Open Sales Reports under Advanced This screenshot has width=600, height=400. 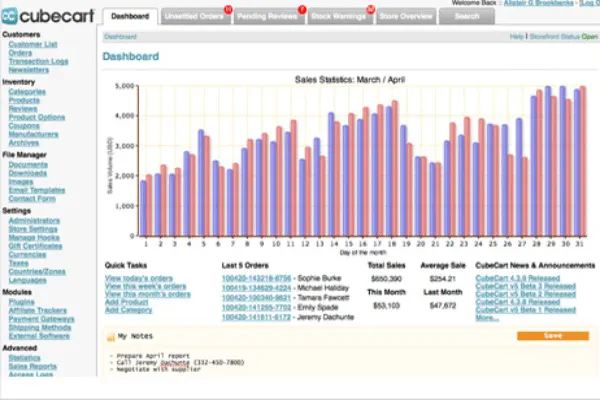[32, 365]
